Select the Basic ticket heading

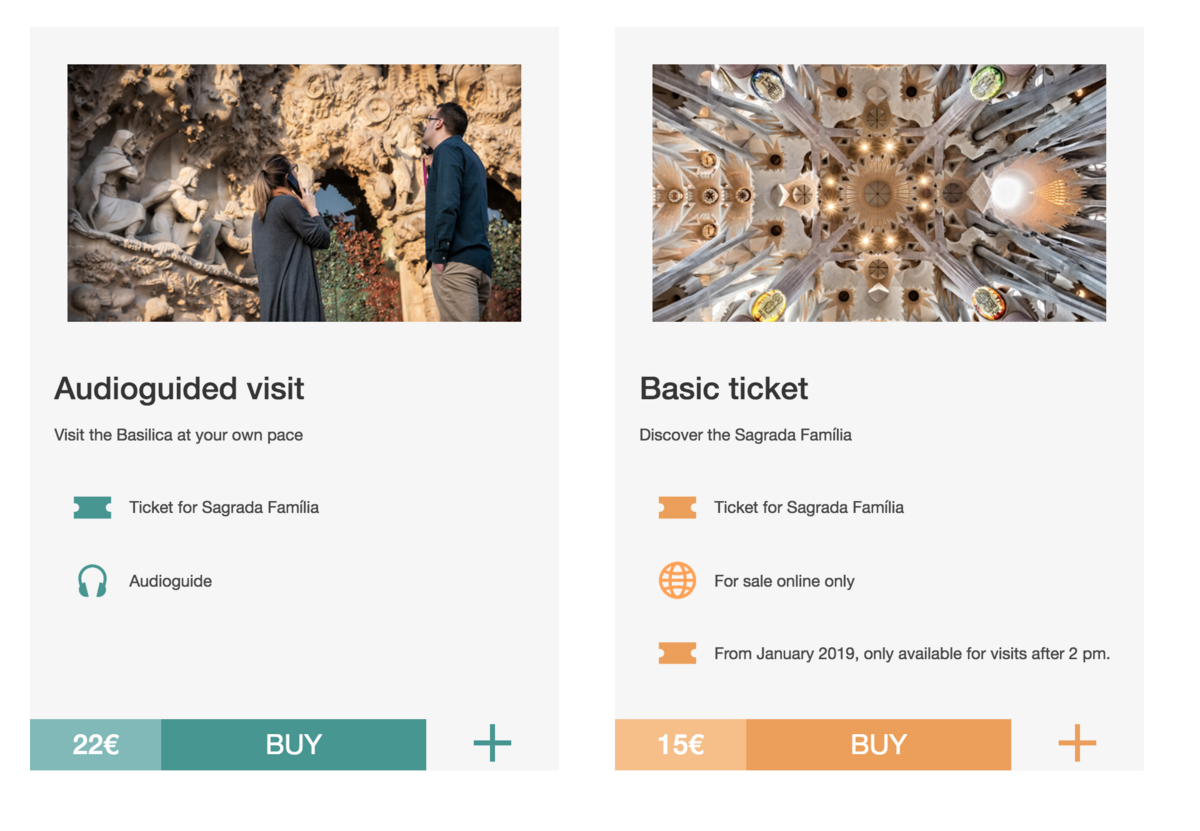coord(724,388)
